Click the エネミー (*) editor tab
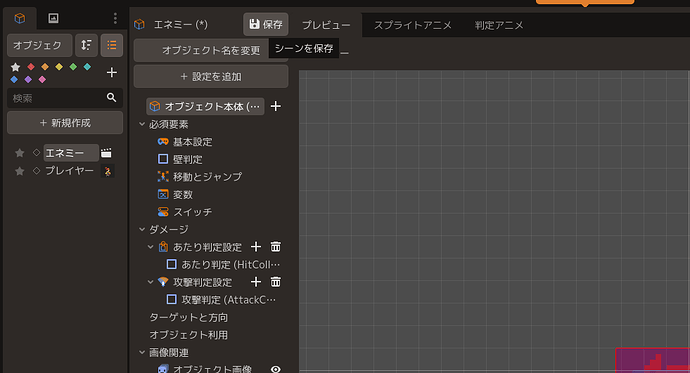Viewport: 690px width, 373px height. tap(180, 25)
